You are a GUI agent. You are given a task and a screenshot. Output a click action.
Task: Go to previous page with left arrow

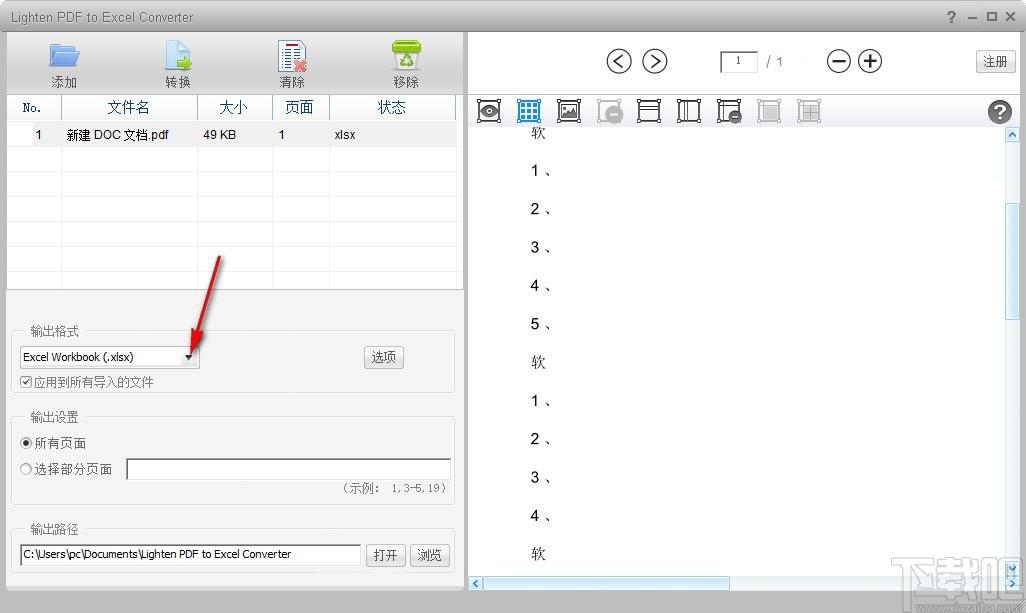618,61
